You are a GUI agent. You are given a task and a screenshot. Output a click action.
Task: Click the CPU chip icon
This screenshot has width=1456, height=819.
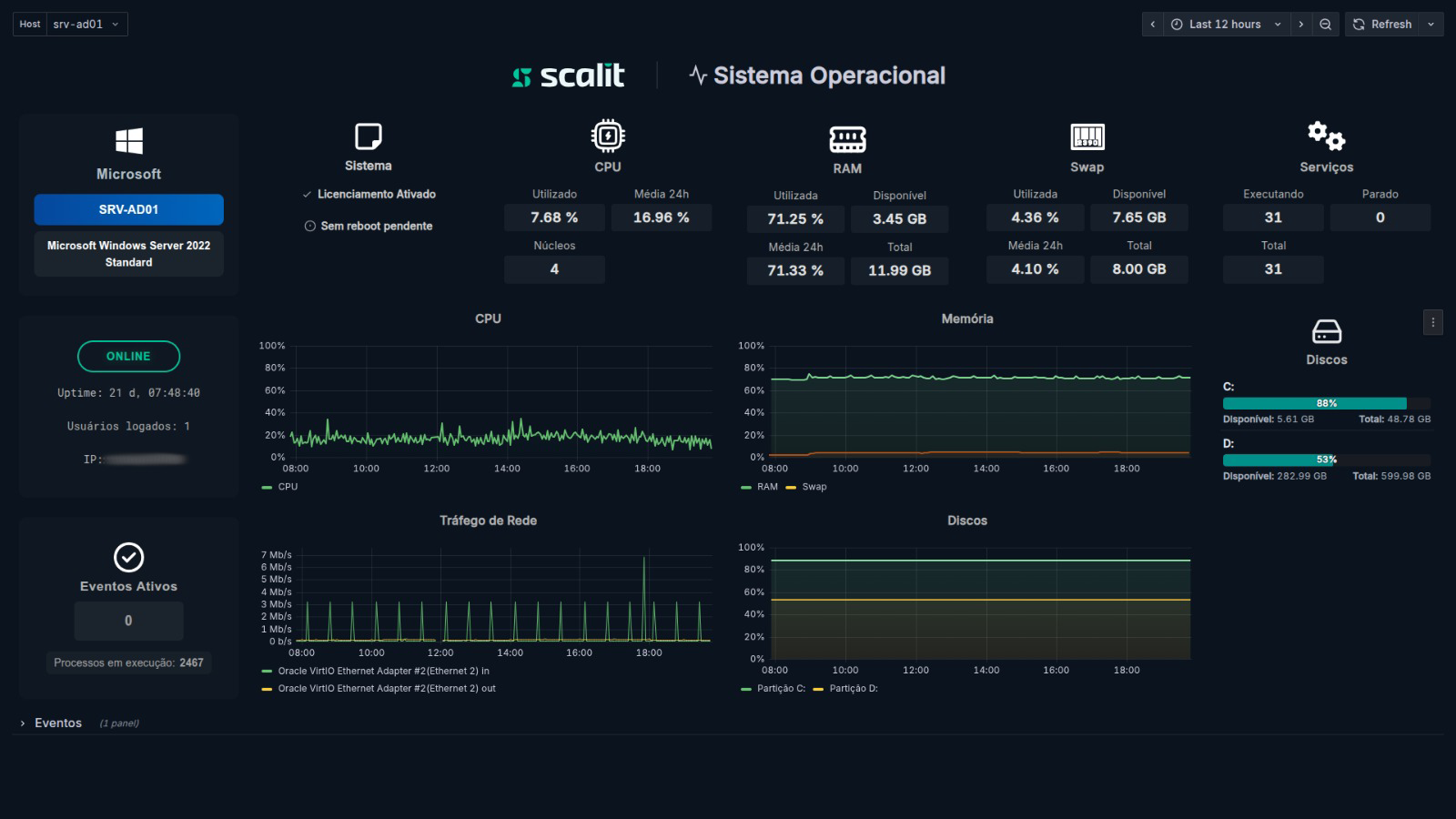[x=607, y=136]
